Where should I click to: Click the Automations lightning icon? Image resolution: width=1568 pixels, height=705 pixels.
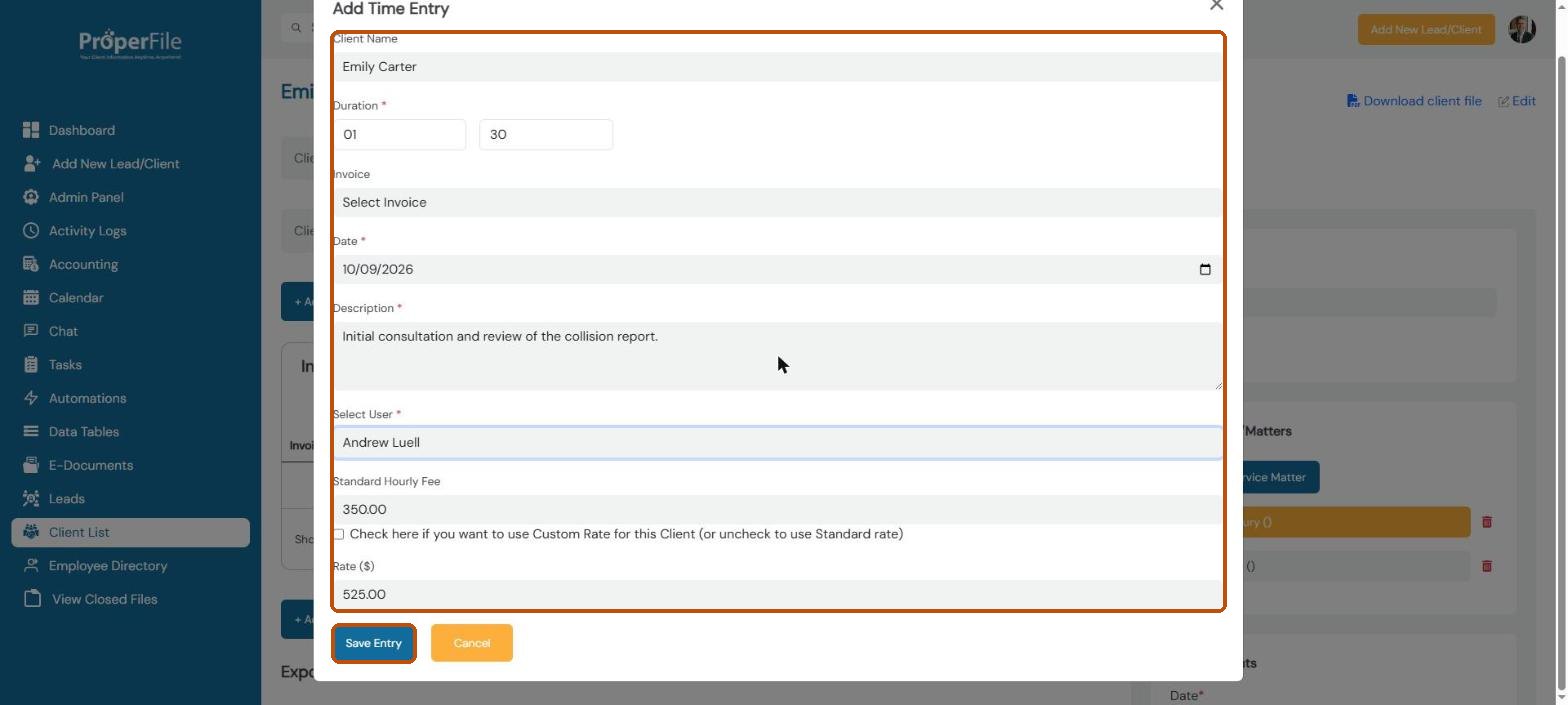pyautogui.click(x=31, y=398)
